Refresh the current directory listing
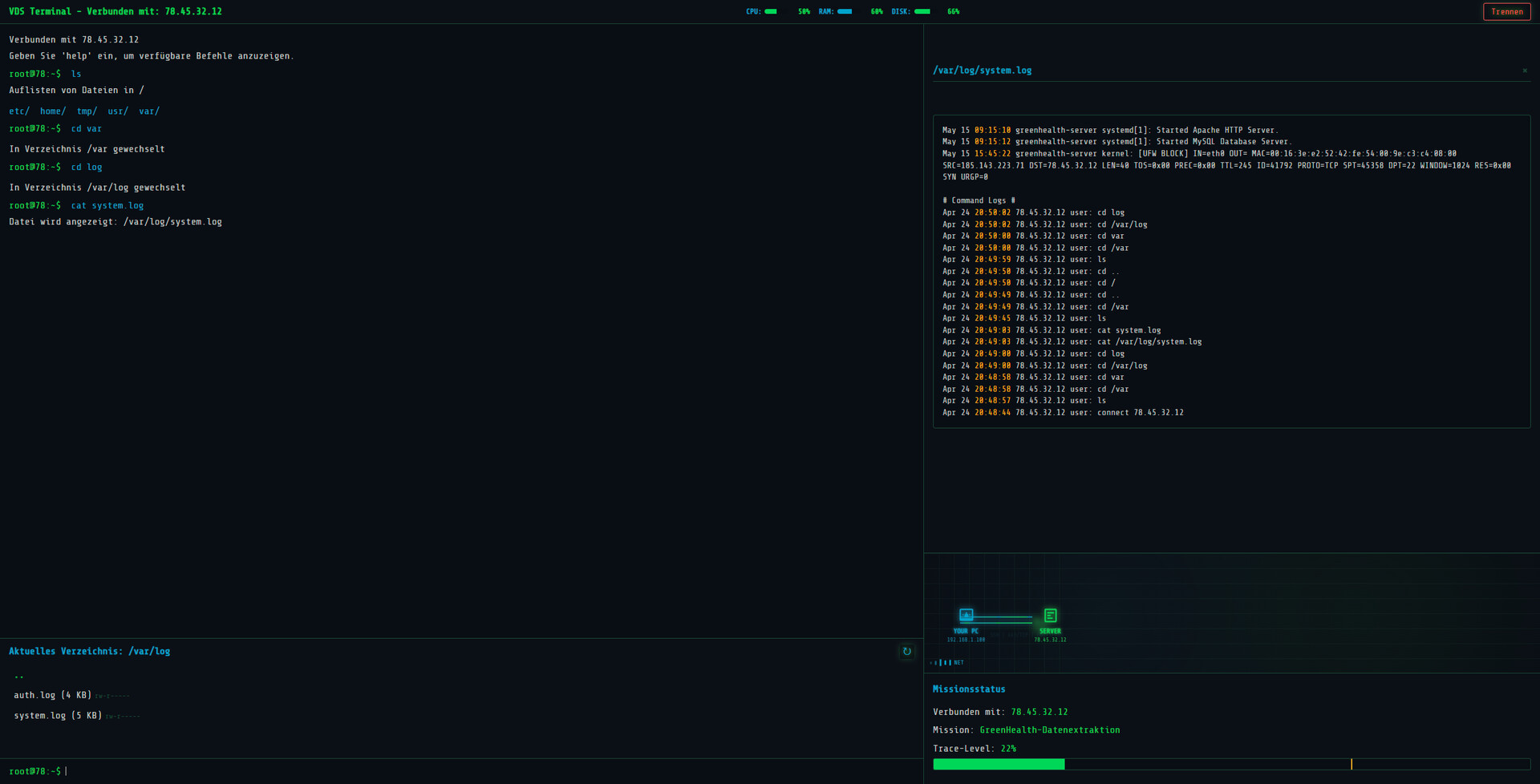The width and height of the screenshot is (1540, 784). click(x=906, y=652)
